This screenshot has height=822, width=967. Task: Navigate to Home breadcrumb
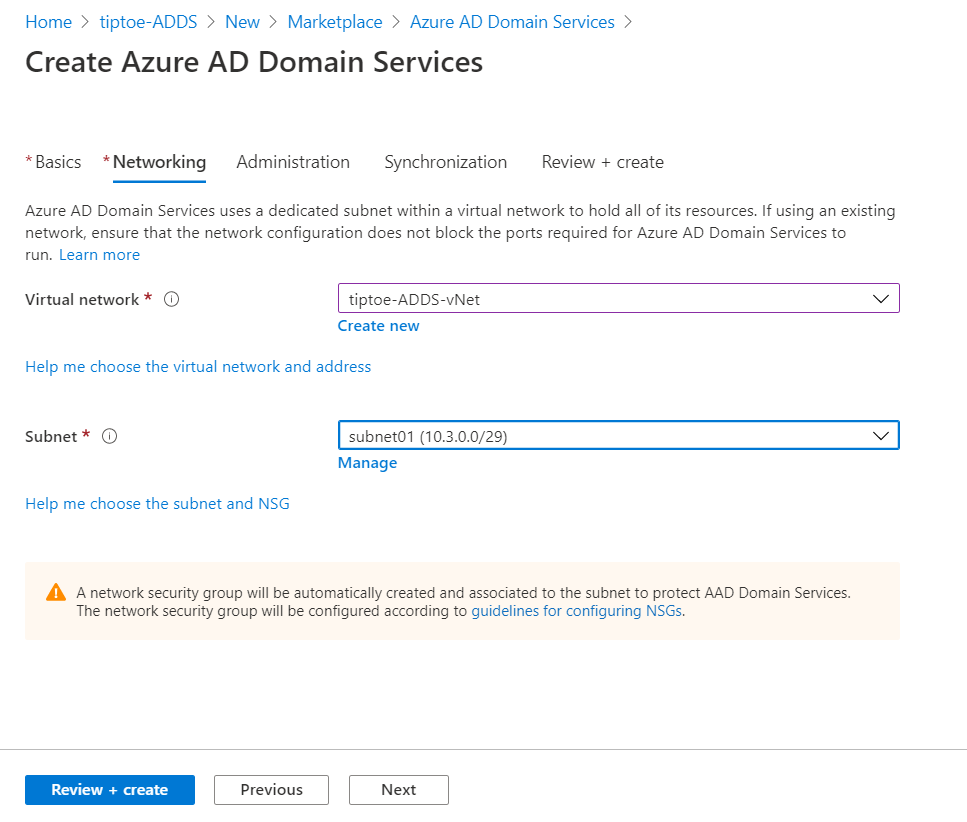coord(49,22)
